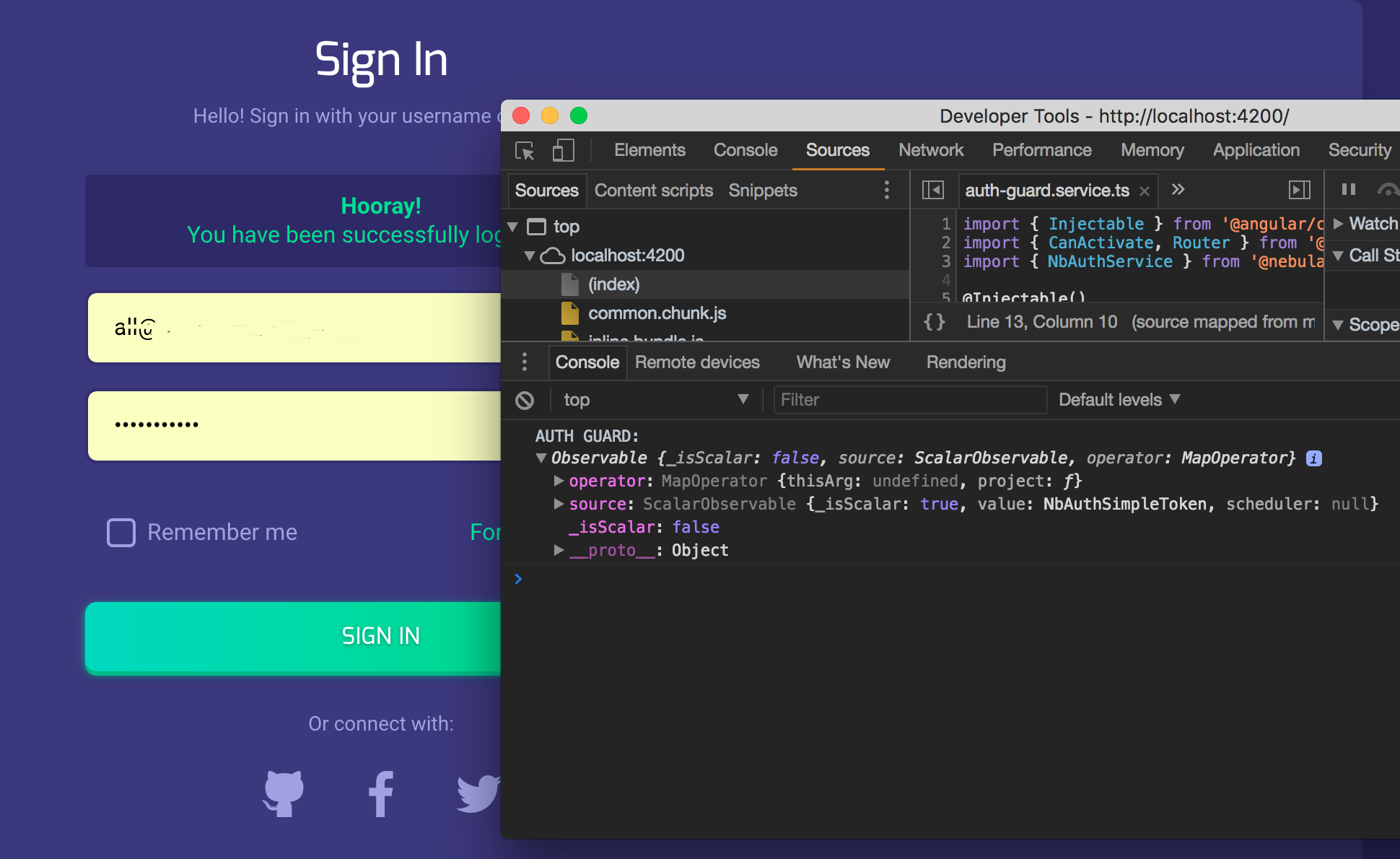Click the console Filter input field

point(910,400)
